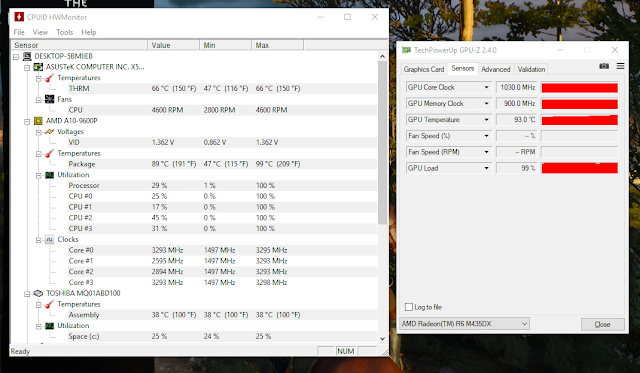Click the Clocks icon in tree
Screen dimensions: 640x373
tap(49, 240)
